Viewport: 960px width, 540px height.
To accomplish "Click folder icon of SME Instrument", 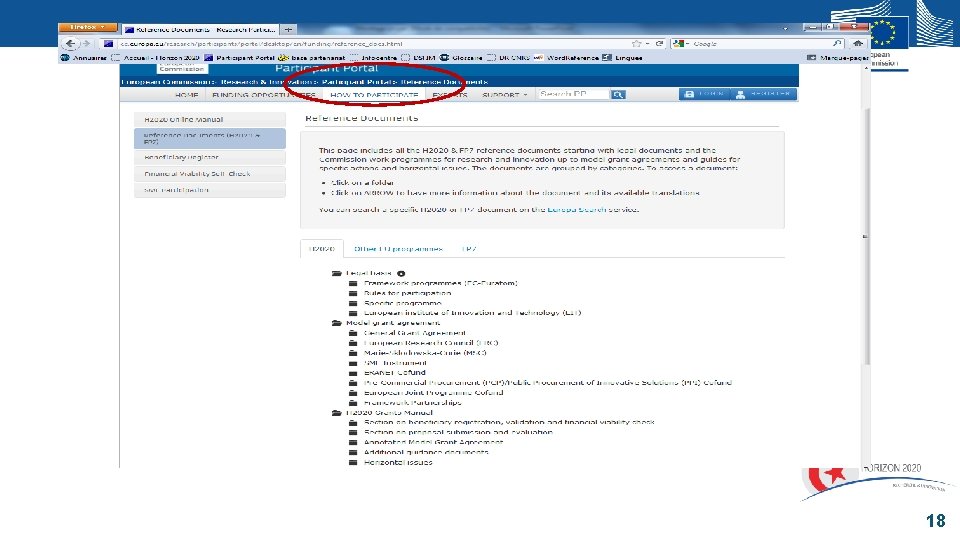I will (353, 363).
